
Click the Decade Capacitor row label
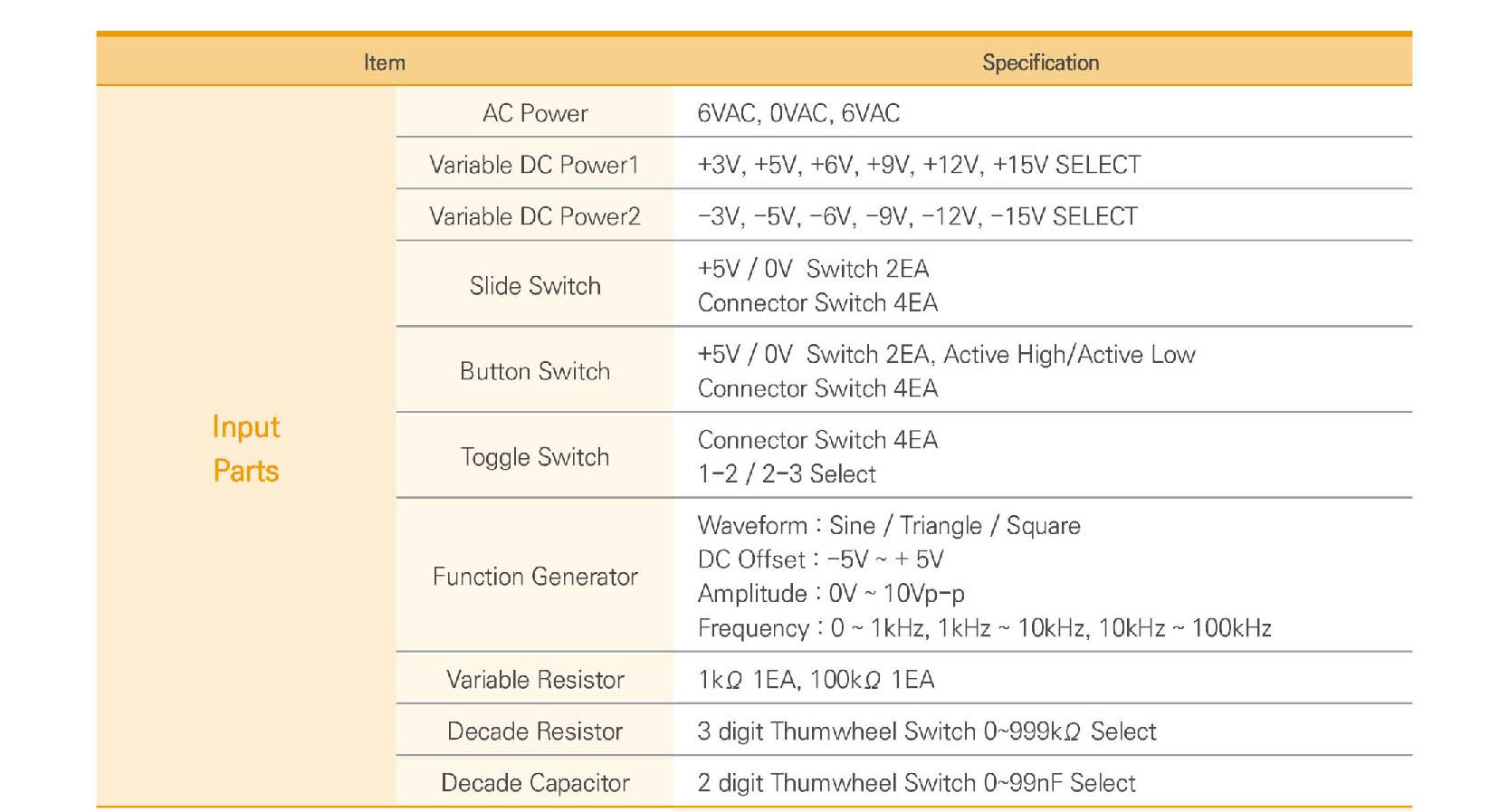click(x=535, y=783)
